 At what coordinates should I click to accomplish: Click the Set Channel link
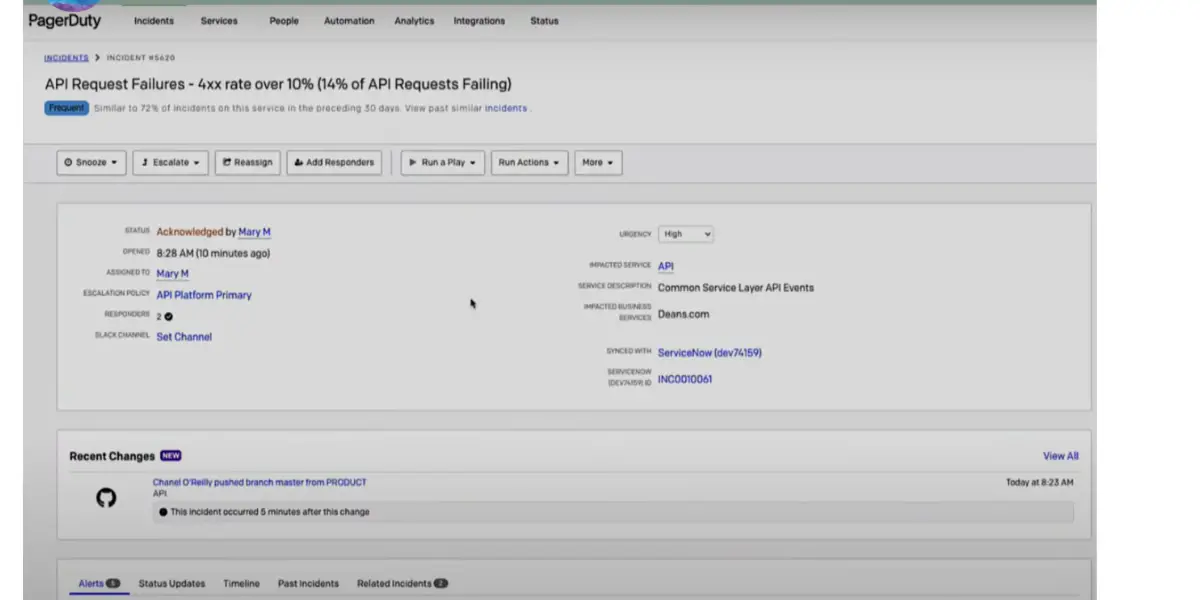click(x=184, y=337)
